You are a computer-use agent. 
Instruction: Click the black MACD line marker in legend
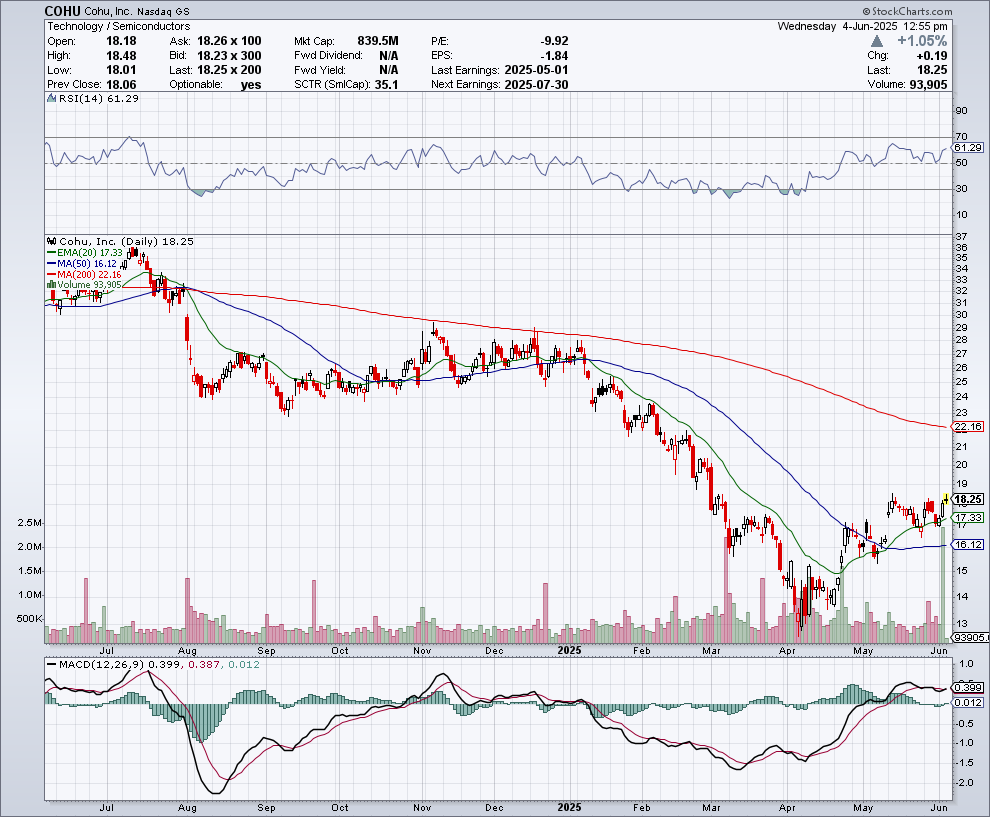click(50, 664)
